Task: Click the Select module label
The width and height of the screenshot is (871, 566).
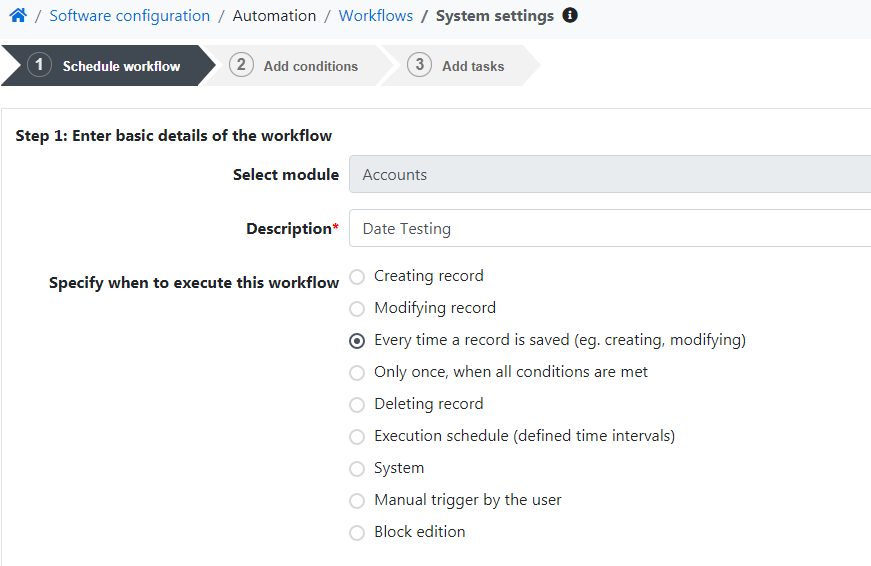Action: click(x=286, y=174)
